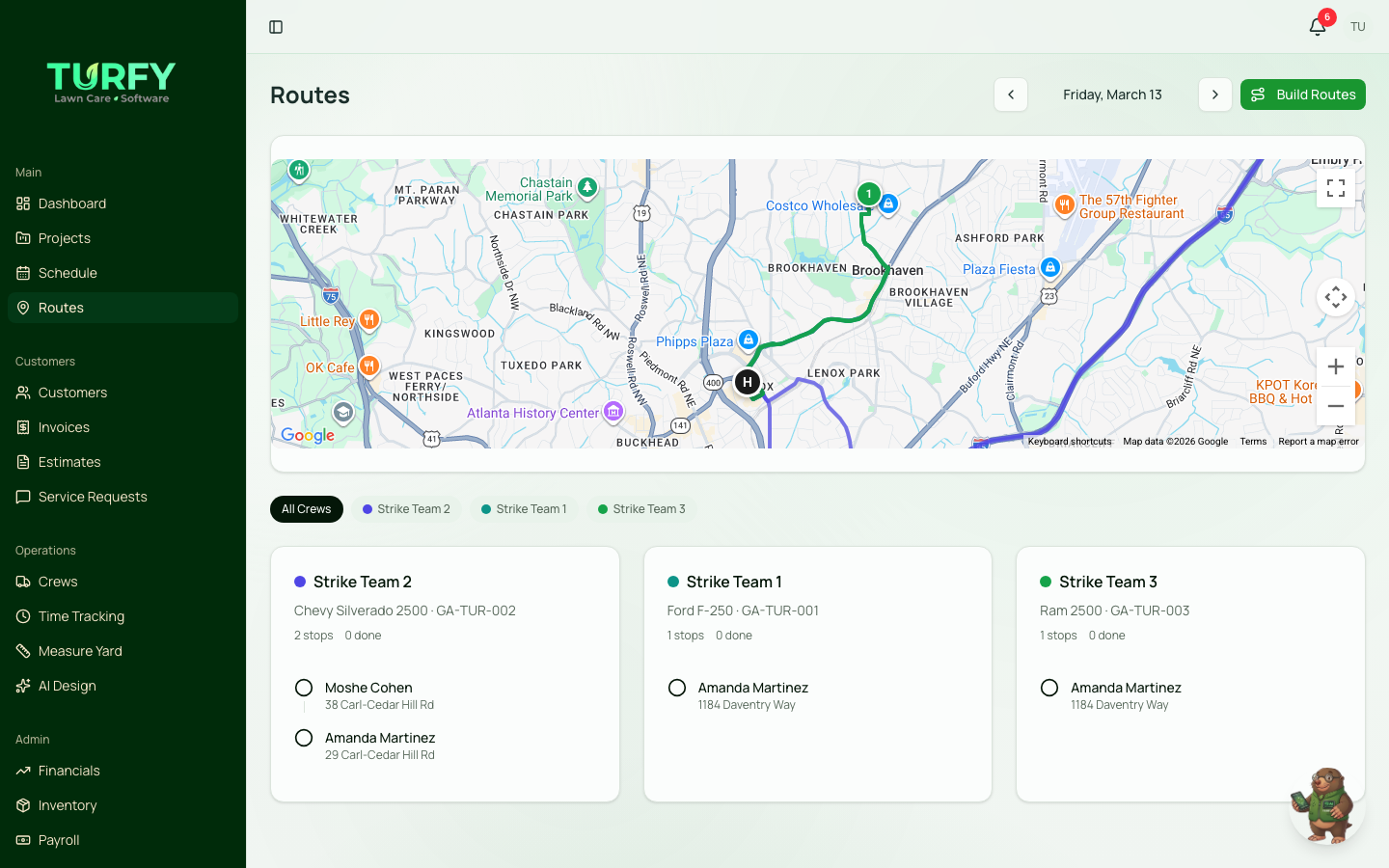Open Estimates in sidebar
Screen dimensions: 1389x868
pyautogui.click(x=123, y=462)
